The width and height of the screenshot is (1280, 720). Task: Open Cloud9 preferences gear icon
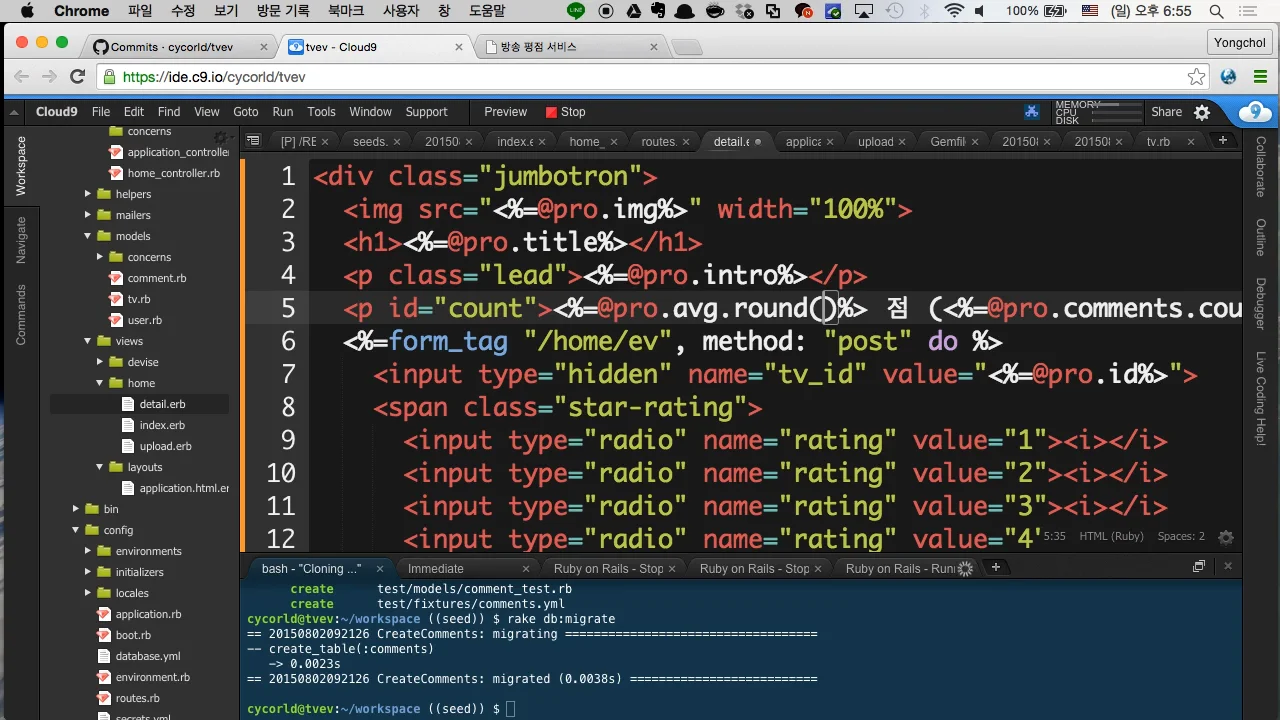(1202, 112)
